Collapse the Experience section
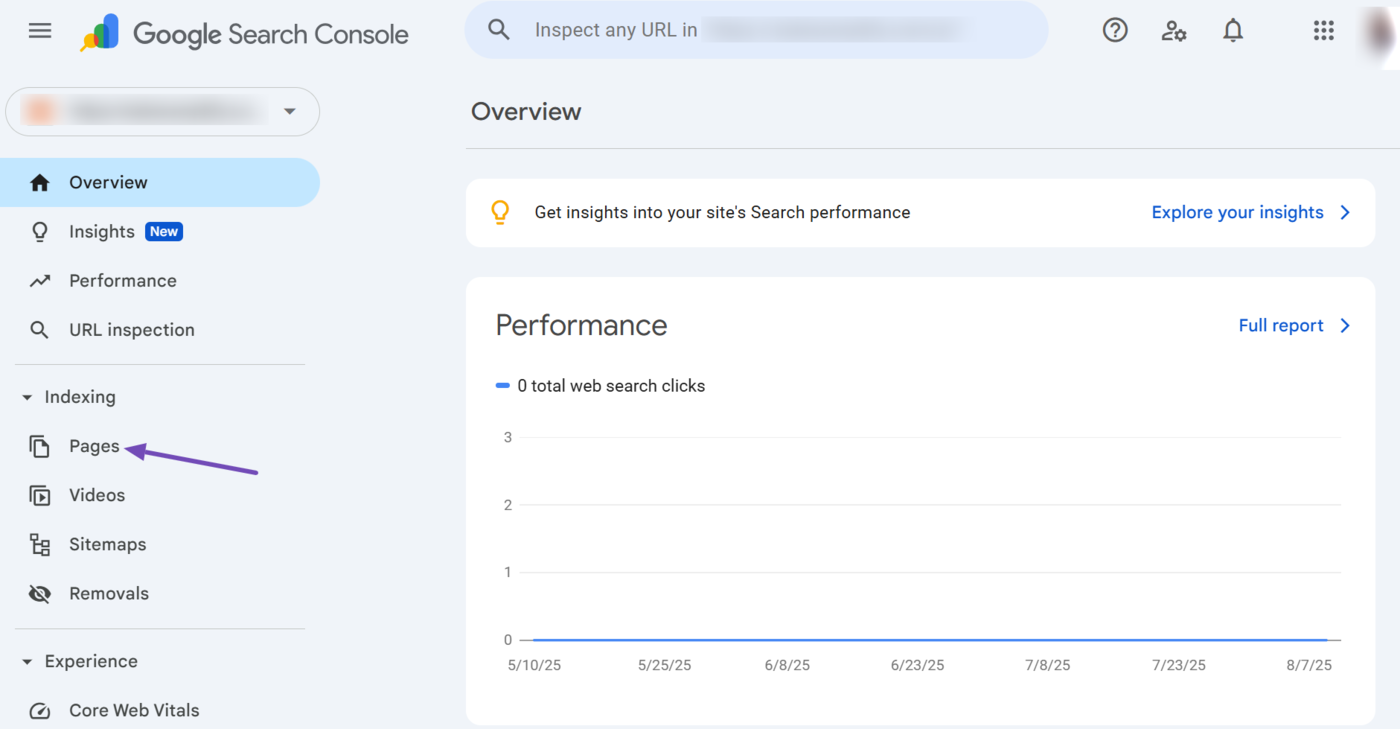This screenshot has width=1400, height=729. point(28,662)
